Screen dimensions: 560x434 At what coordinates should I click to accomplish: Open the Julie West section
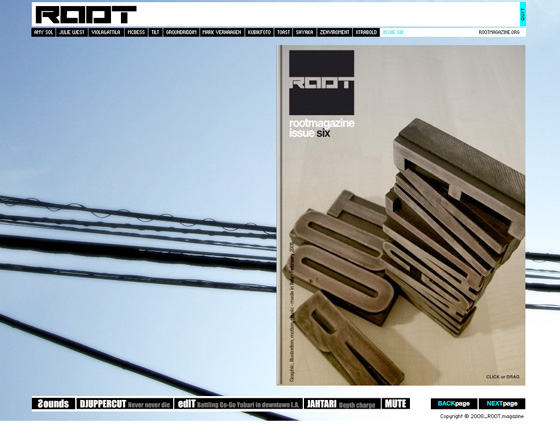[x=72, y=32]
